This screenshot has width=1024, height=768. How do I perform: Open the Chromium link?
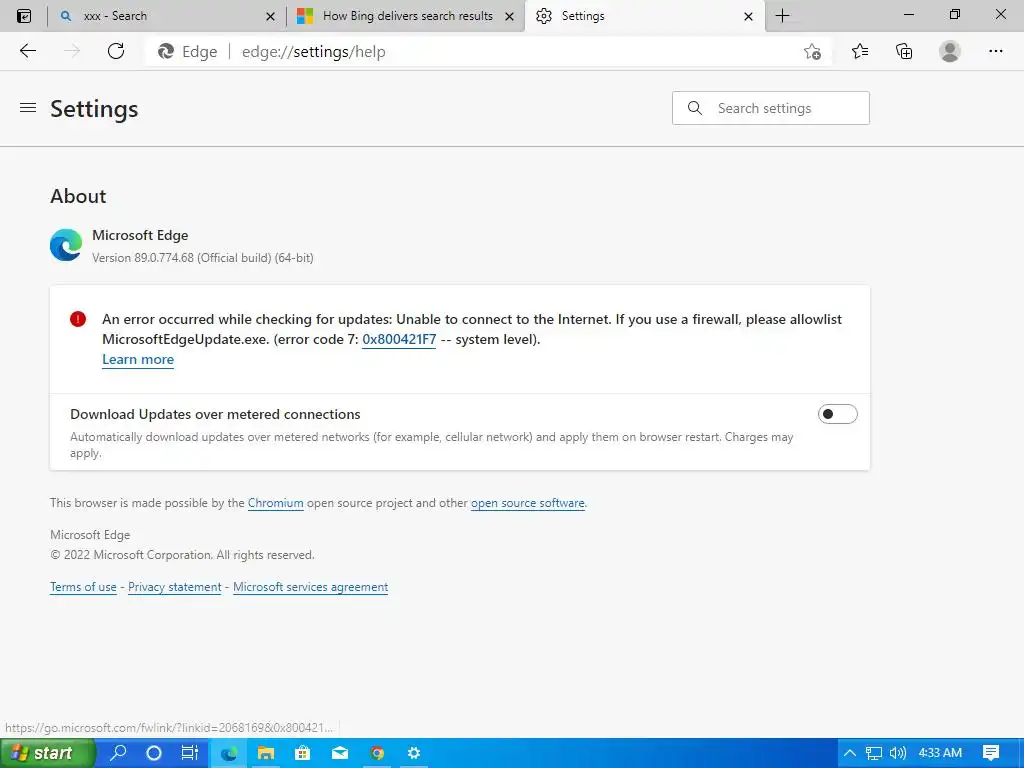276,503
